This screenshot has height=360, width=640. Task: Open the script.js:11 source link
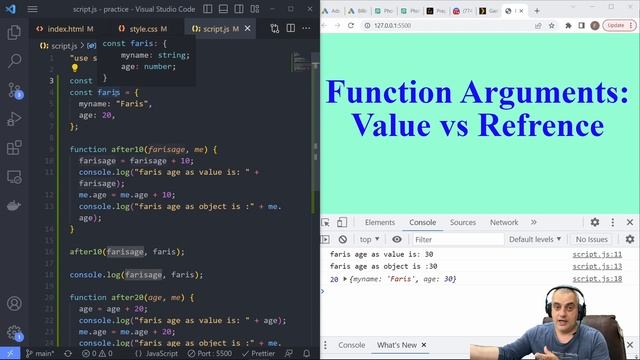[597, 254]
